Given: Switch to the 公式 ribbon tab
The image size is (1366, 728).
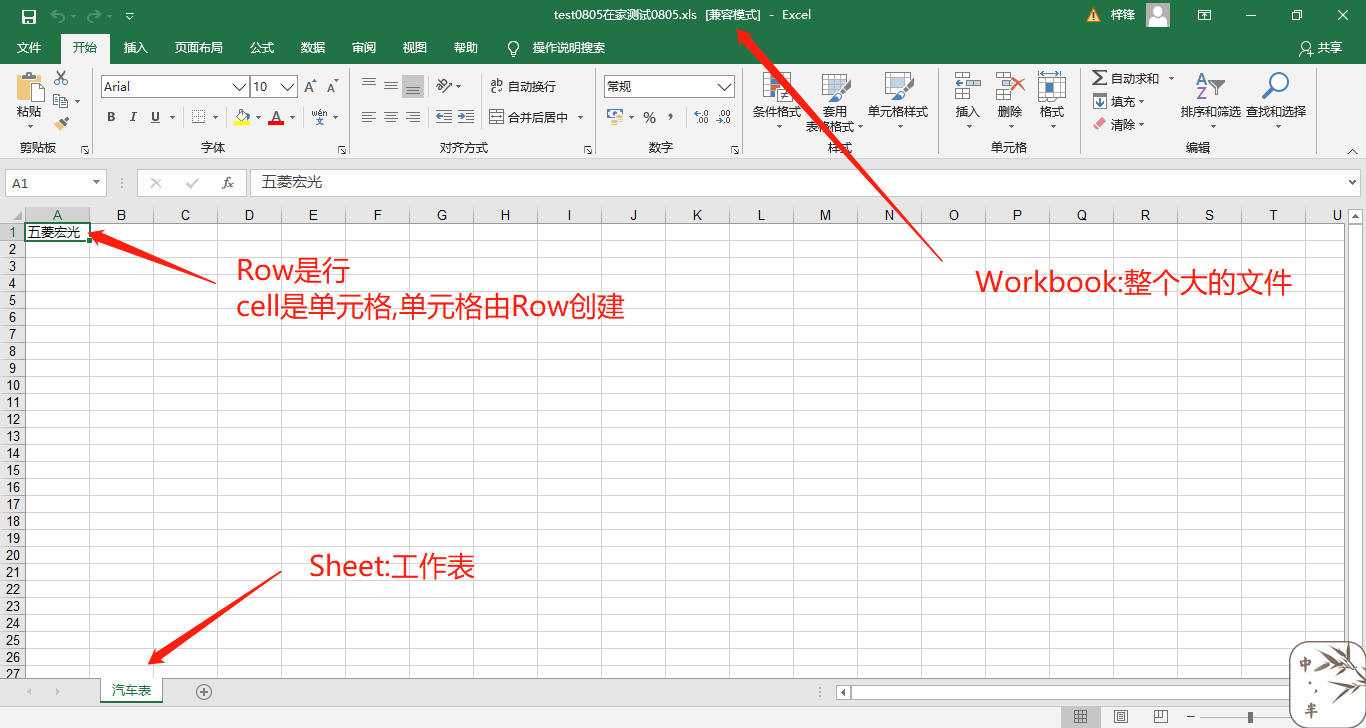Looking at the screenshot, I should (x=261, y=48).
